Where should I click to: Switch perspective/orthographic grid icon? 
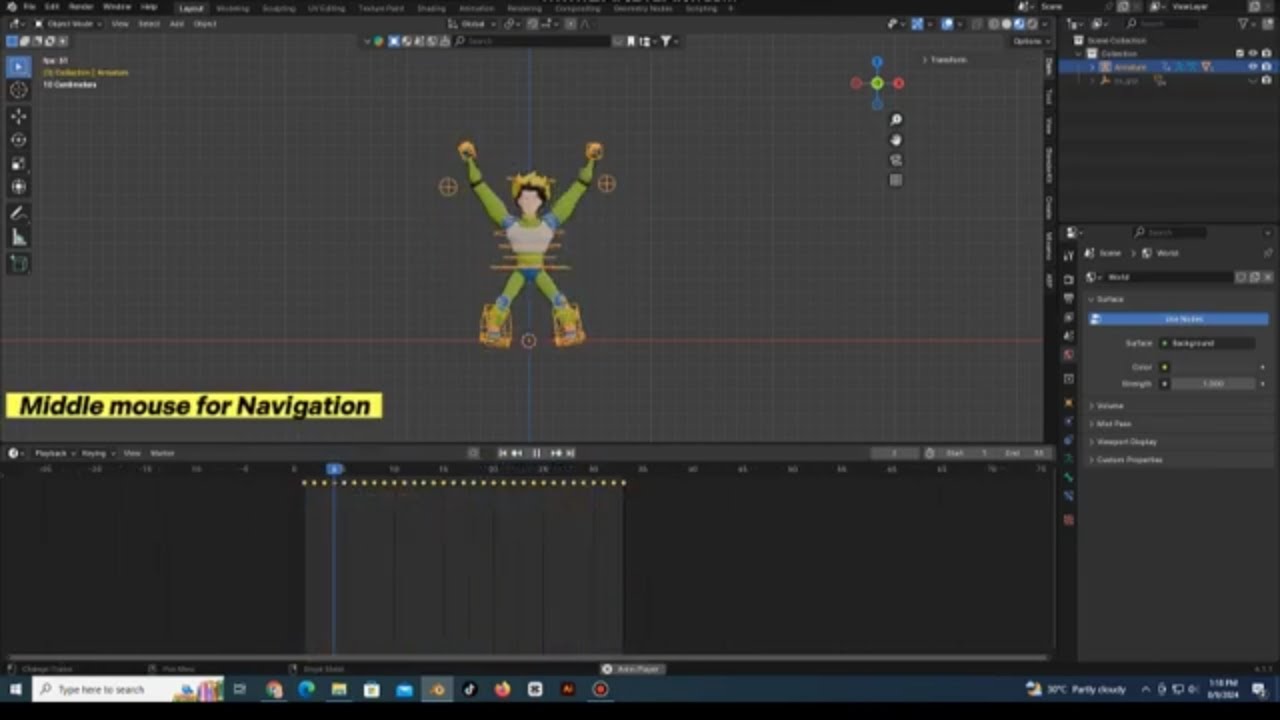[x=895, y=180]
